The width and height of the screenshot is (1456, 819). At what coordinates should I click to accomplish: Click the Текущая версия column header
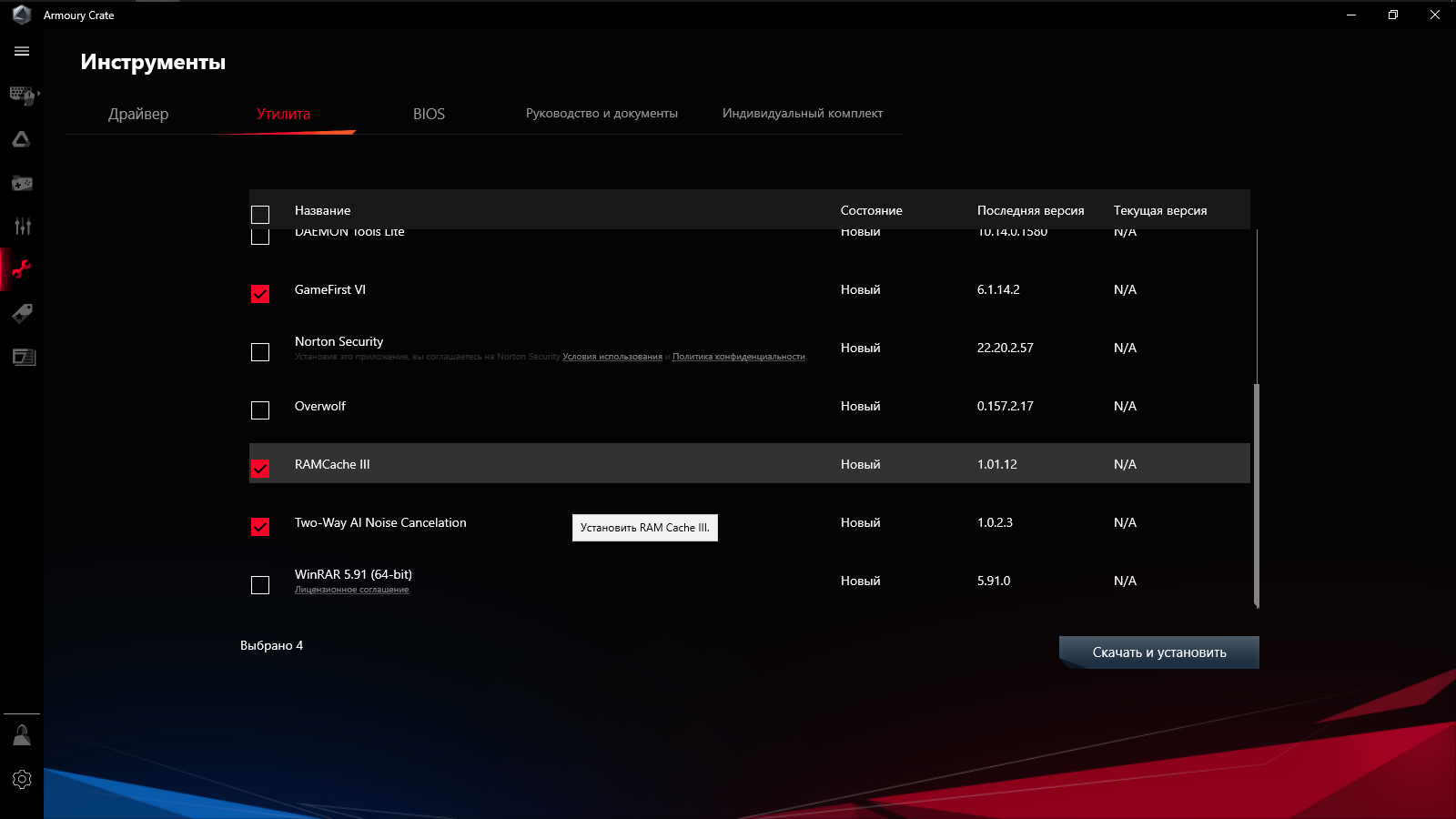1160,210
